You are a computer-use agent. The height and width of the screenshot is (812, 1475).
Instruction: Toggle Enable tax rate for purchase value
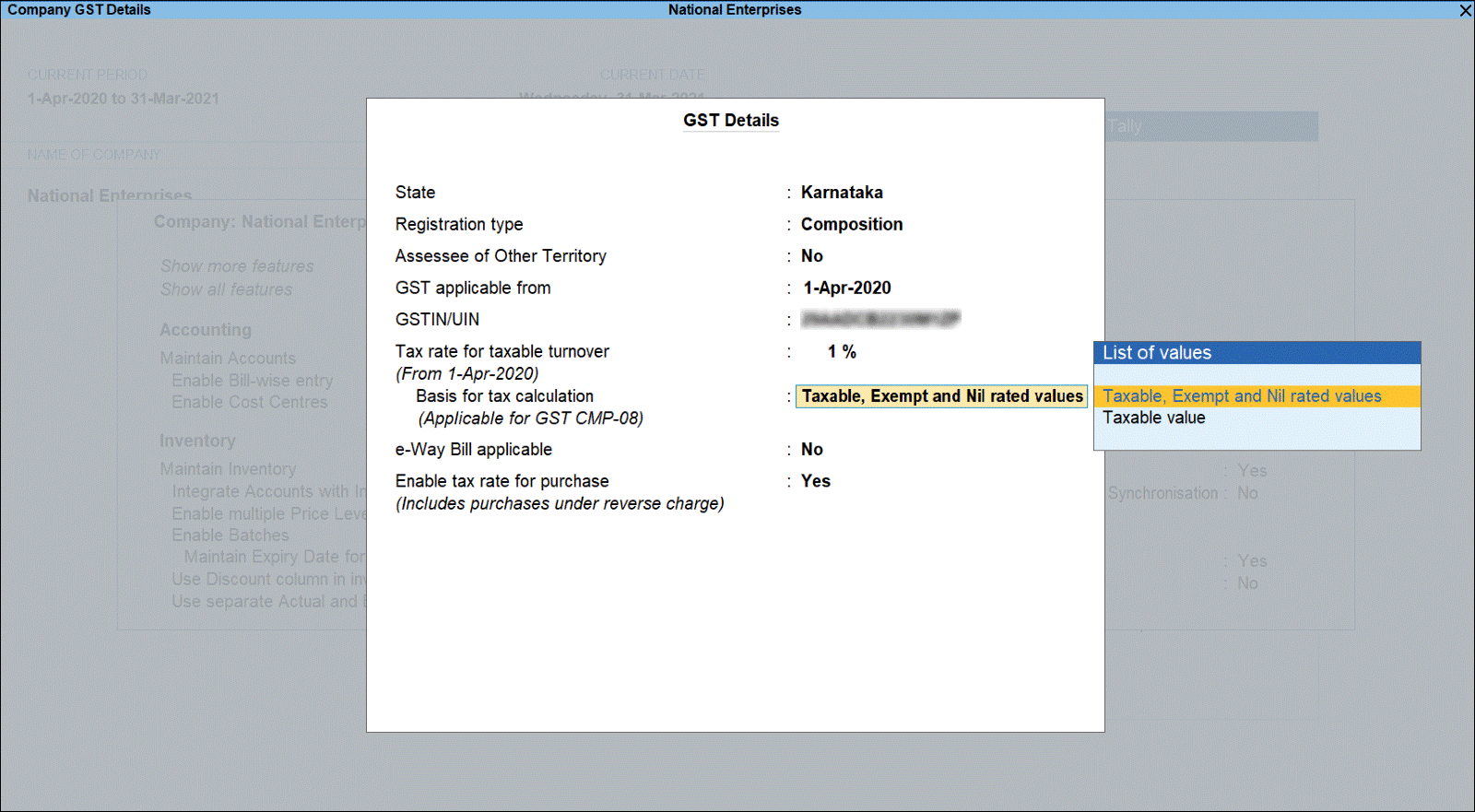(x=815, y=481)
